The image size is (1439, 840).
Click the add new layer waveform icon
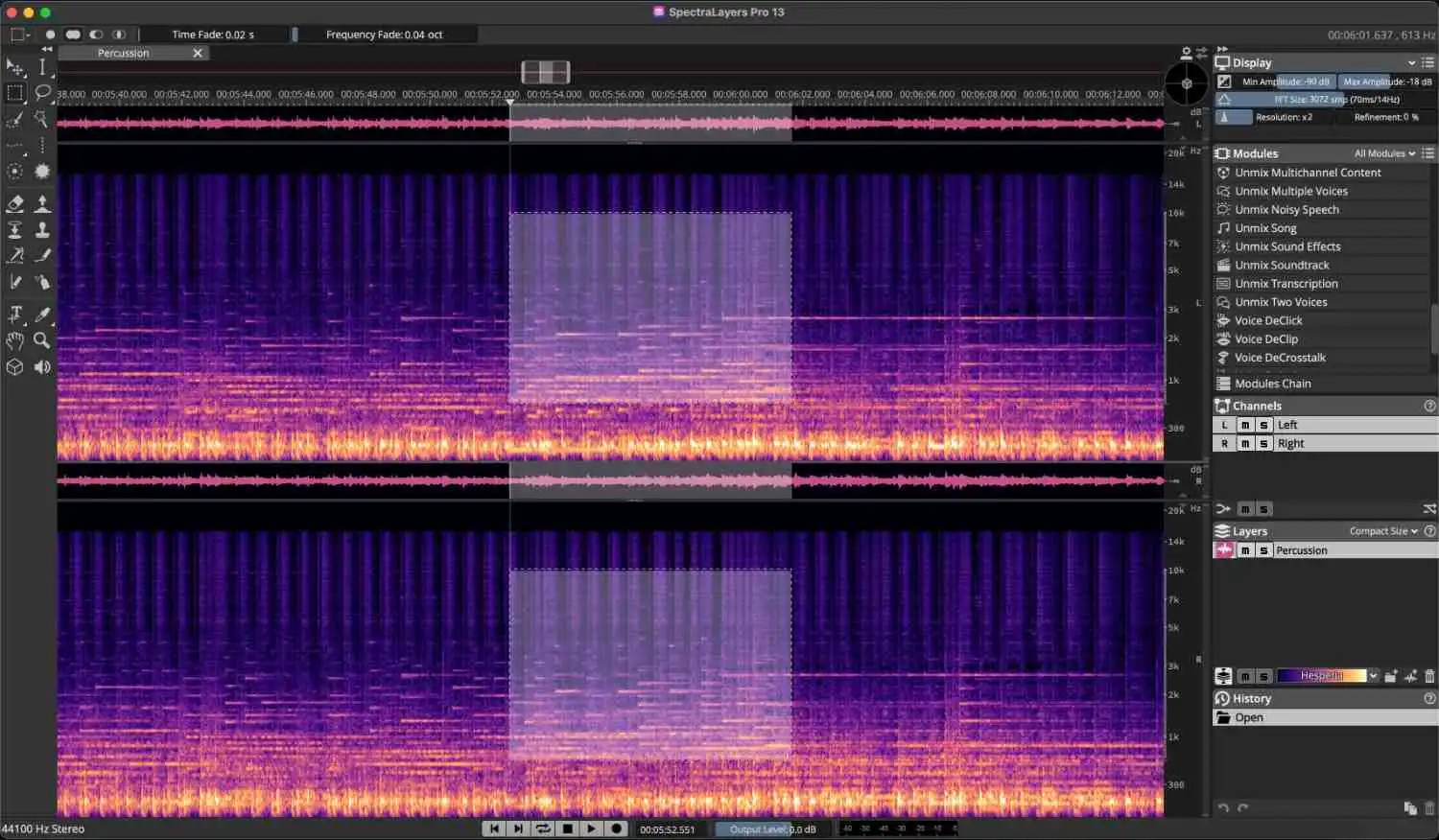[x=1410, y=676]
